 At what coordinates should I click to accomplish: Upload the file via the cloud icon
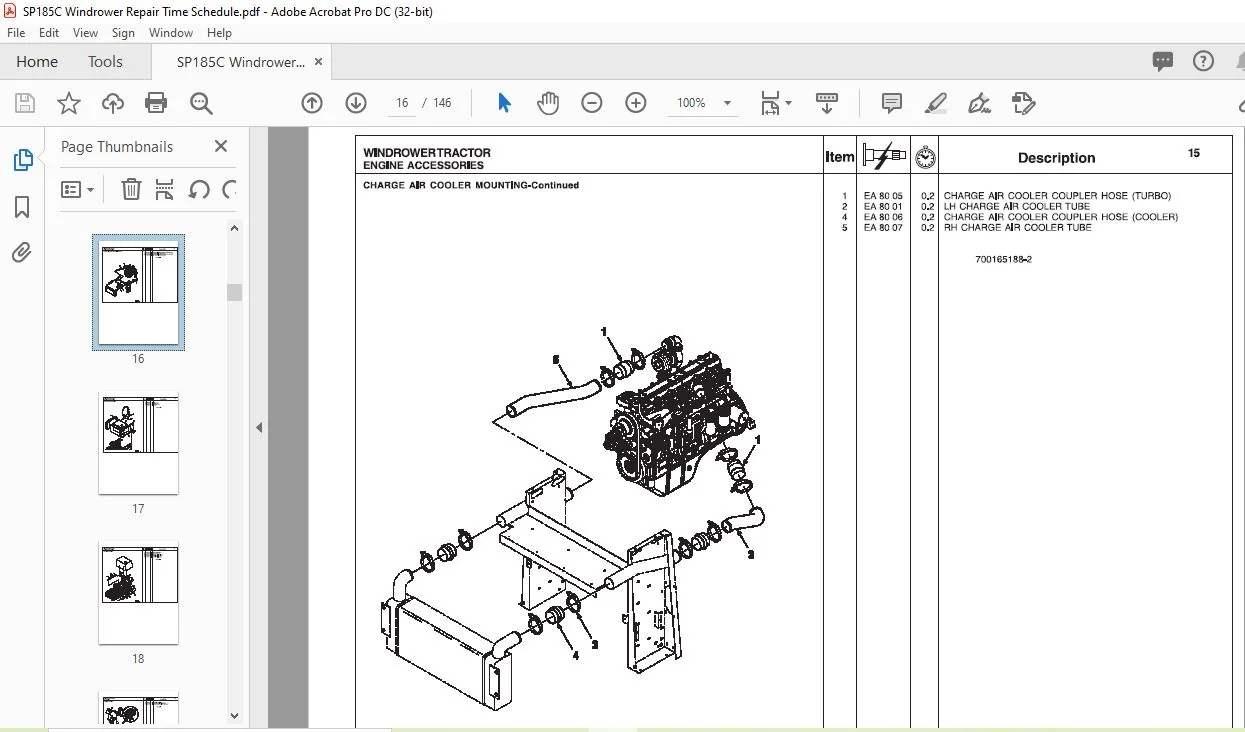coord(112,103)
